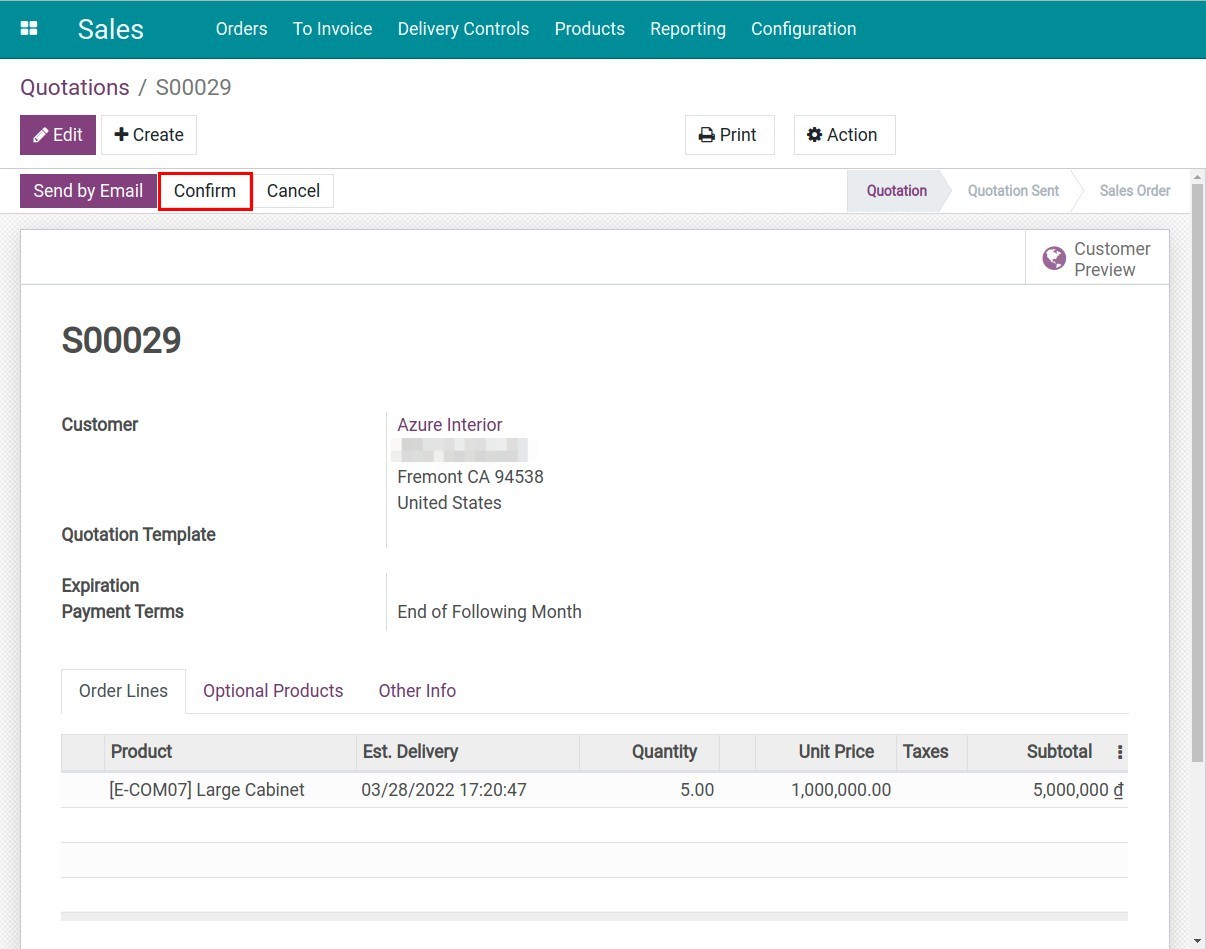Click the Expiration label
Viewport: 1206px width, 949px height.
point(100,586)
